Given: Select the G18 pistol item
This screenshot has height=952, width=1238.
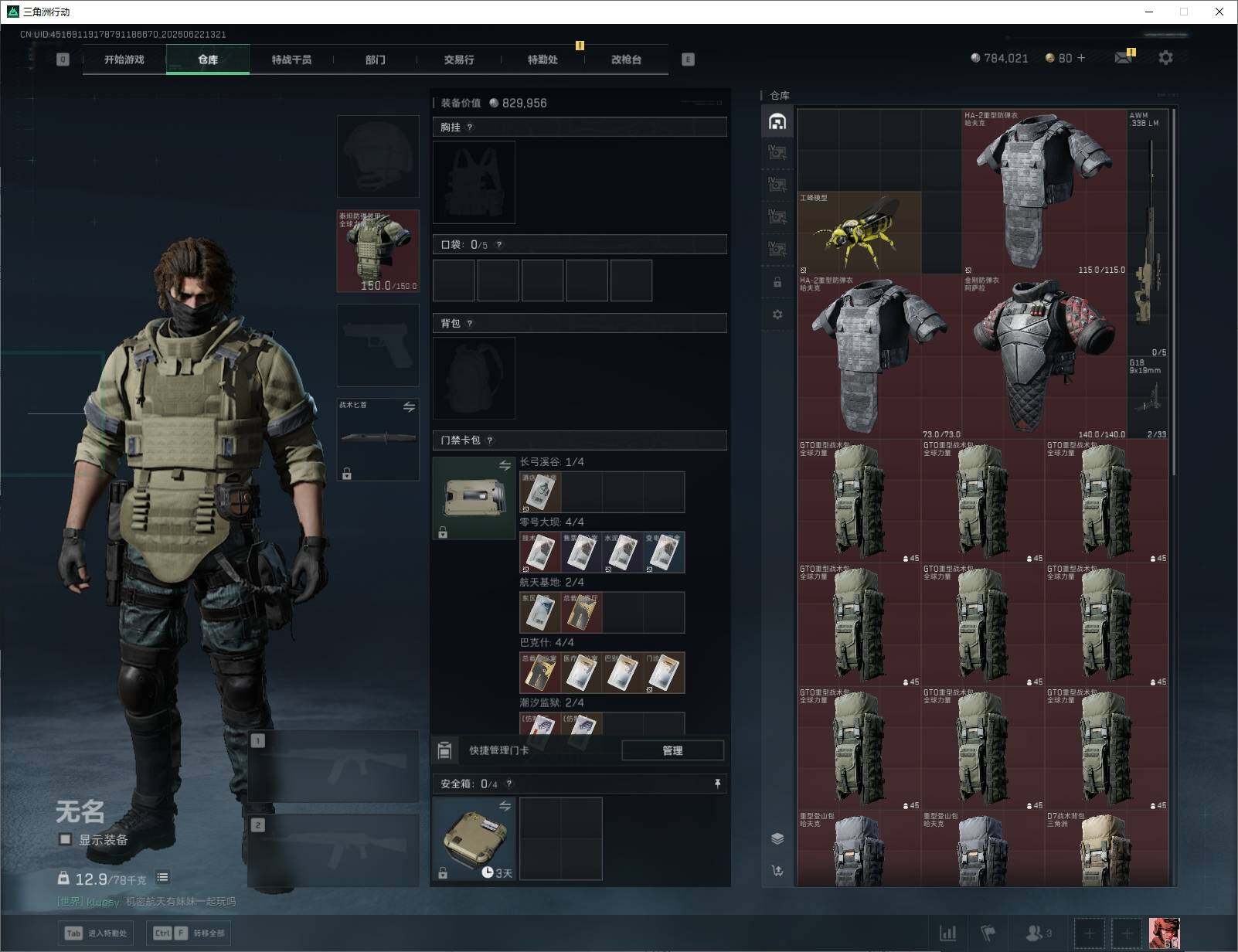Looking at the screenshot, I should click(x=1148, y=398).
